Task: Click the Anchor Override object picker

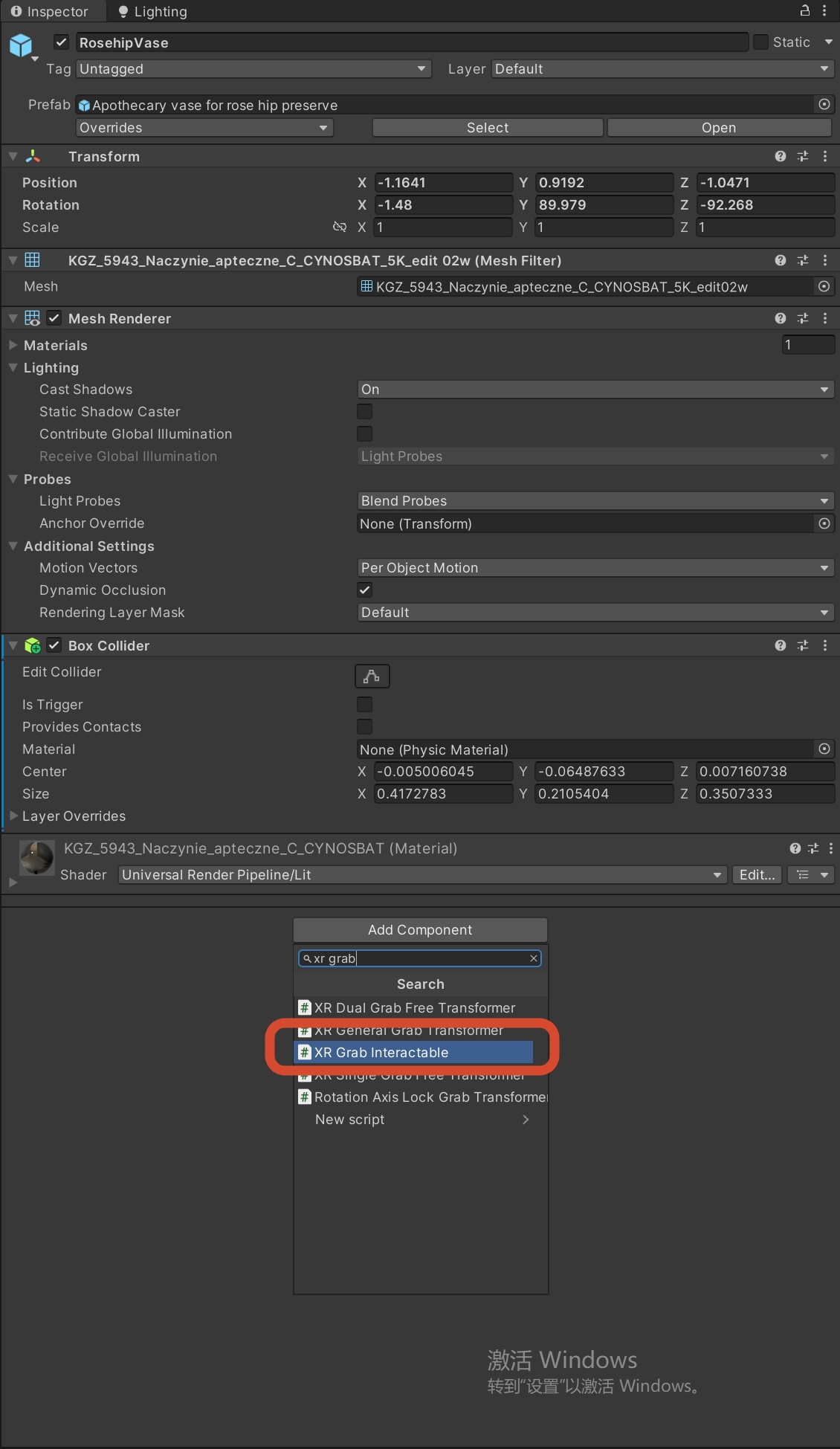Action: coord(824,523)
